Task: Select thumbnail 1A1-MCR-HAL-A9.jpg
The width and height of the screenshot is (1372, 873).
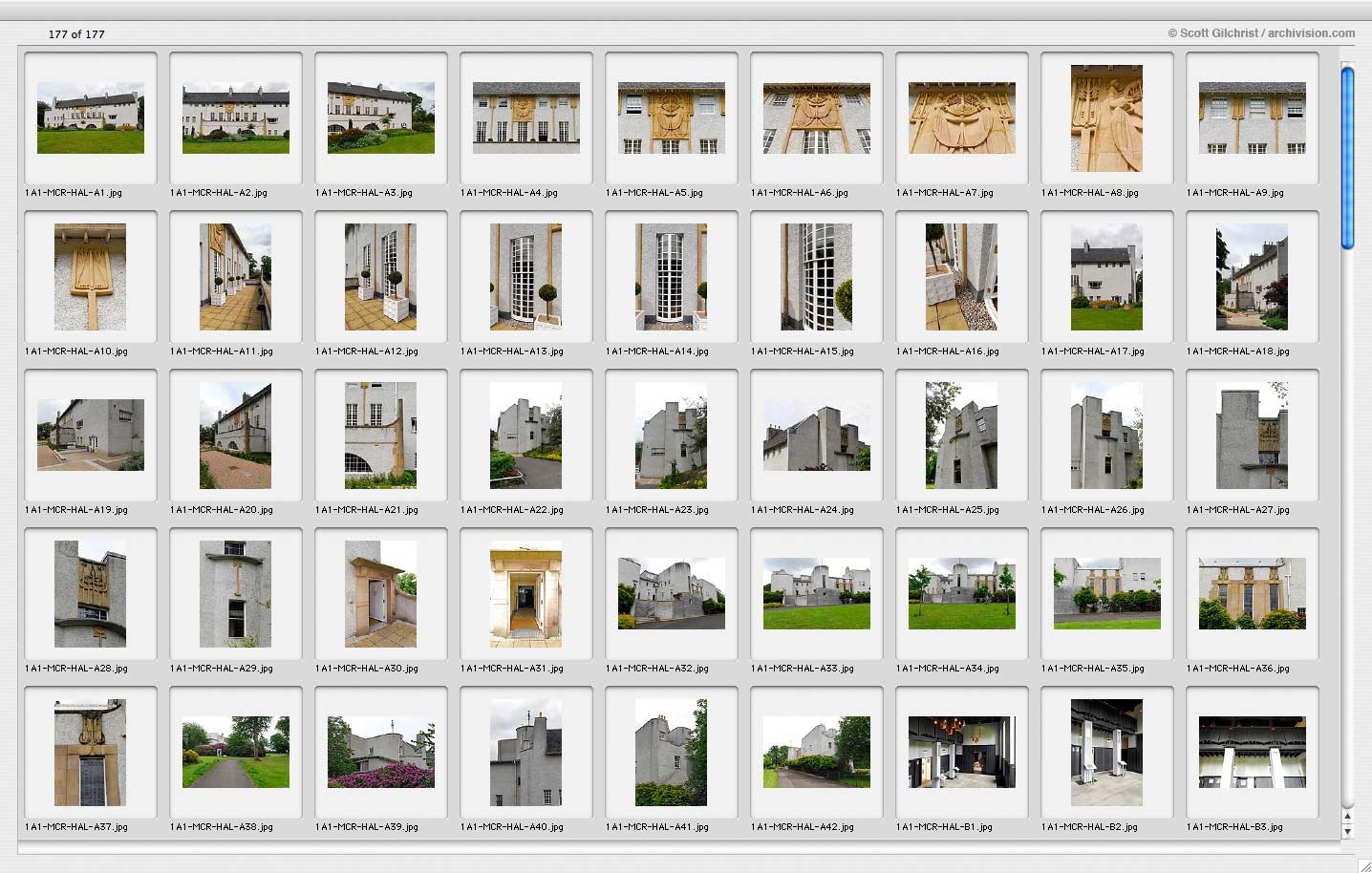Action: pos(1253,117)
